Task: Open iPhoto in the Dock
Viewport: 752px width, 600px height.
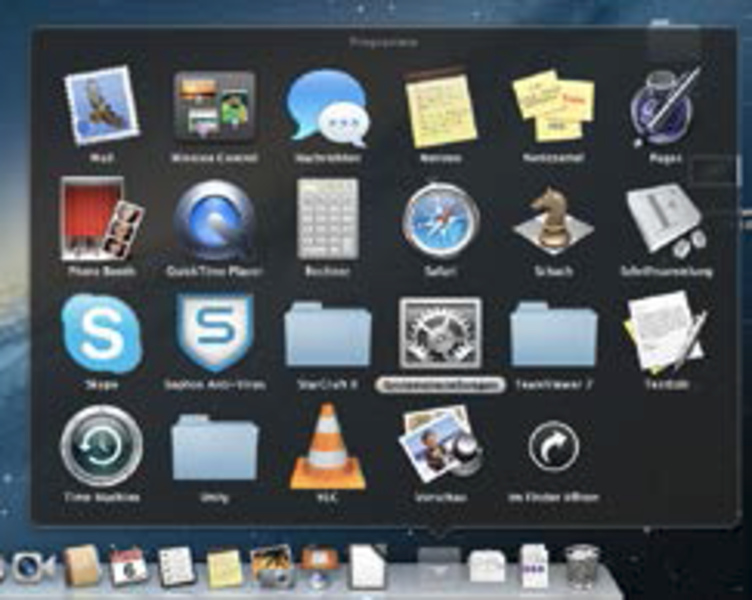Action: pos(271,566)
